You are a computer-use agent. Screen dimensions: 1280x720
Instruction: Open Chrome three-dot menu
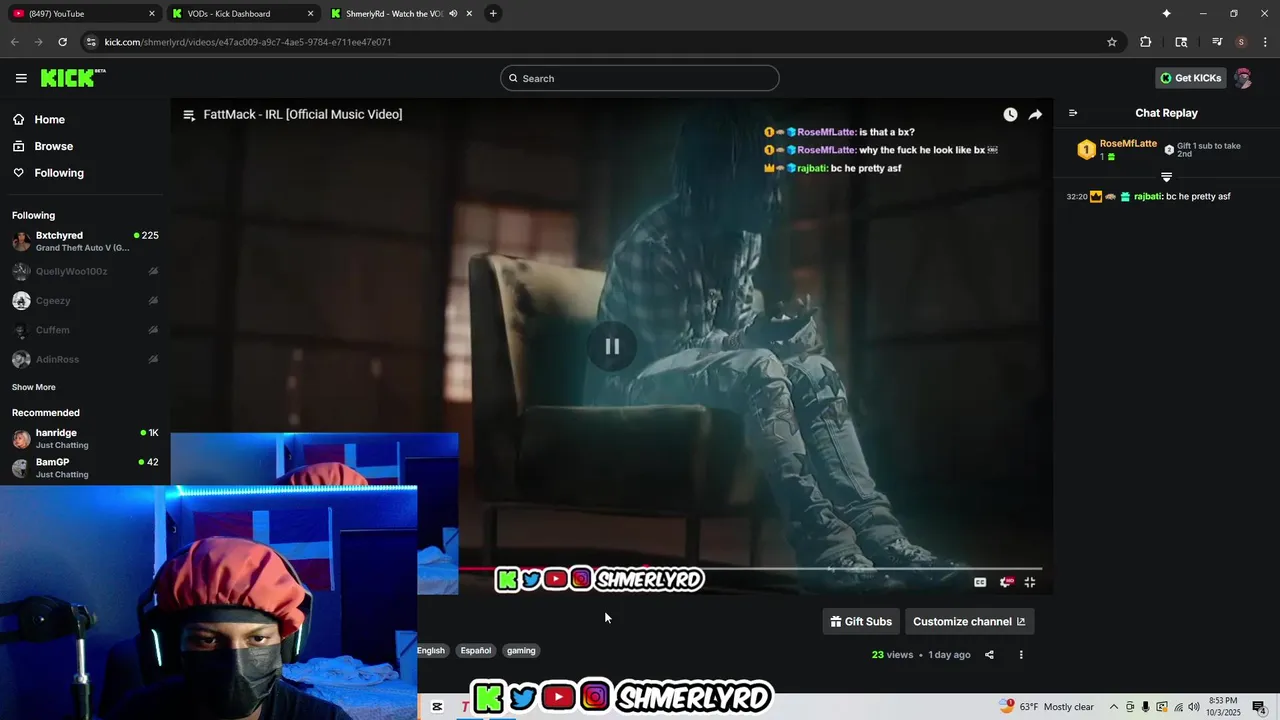tap(1264, 42)
